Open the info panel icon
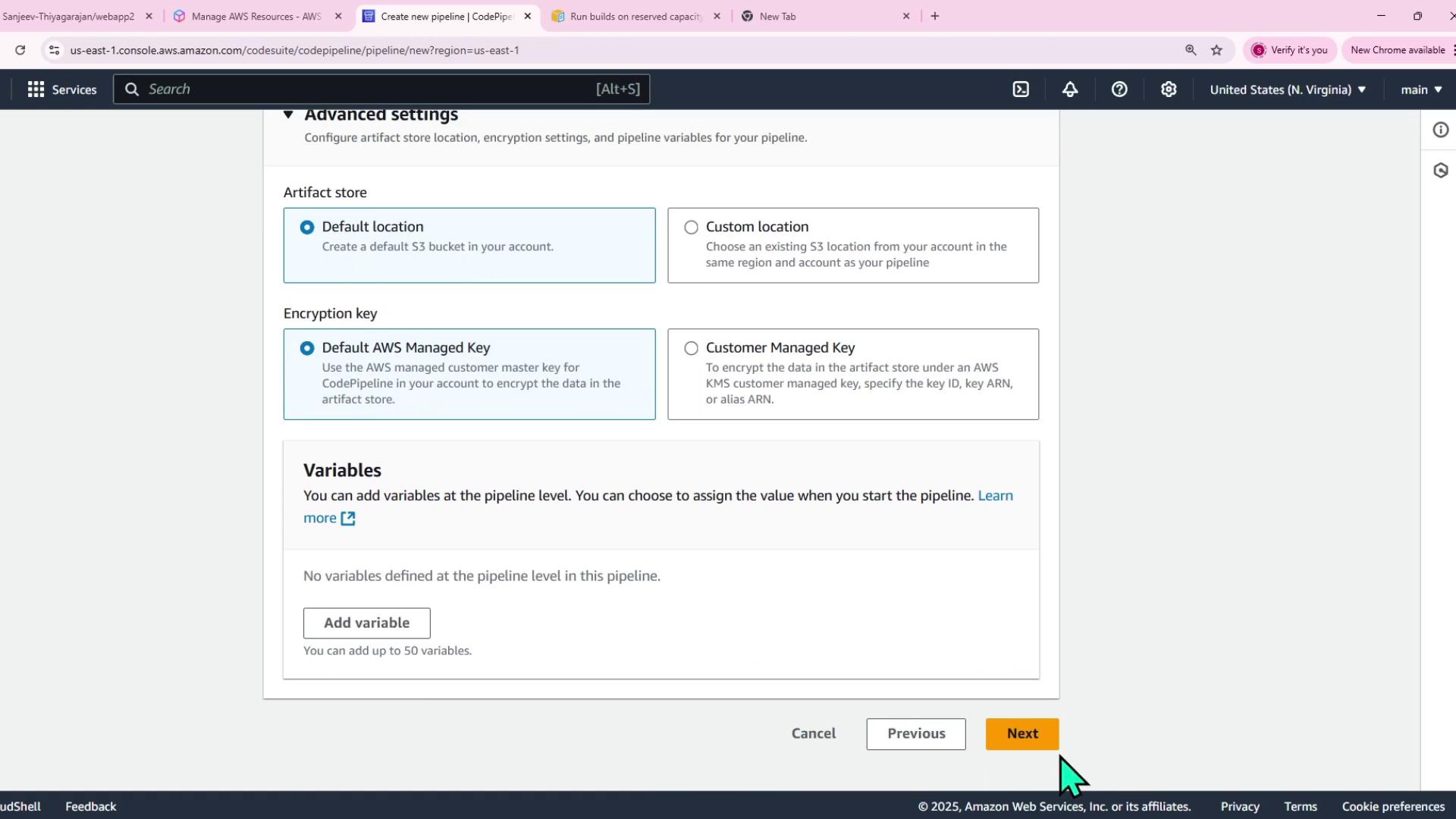 click(1440, 130)
